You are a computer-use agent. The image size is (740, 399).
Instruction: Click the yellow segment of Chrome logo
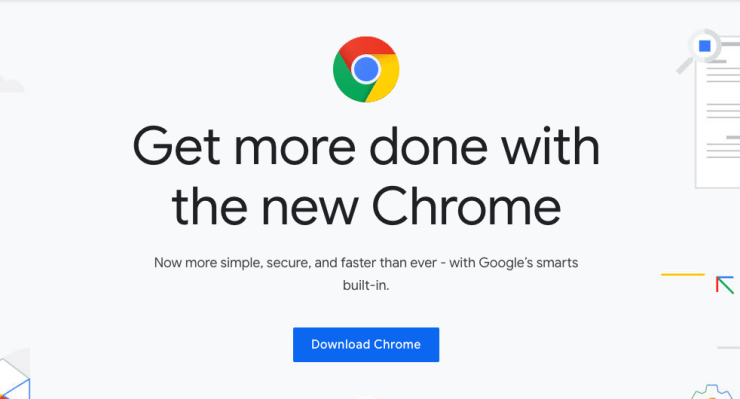(x=385, y=79)
